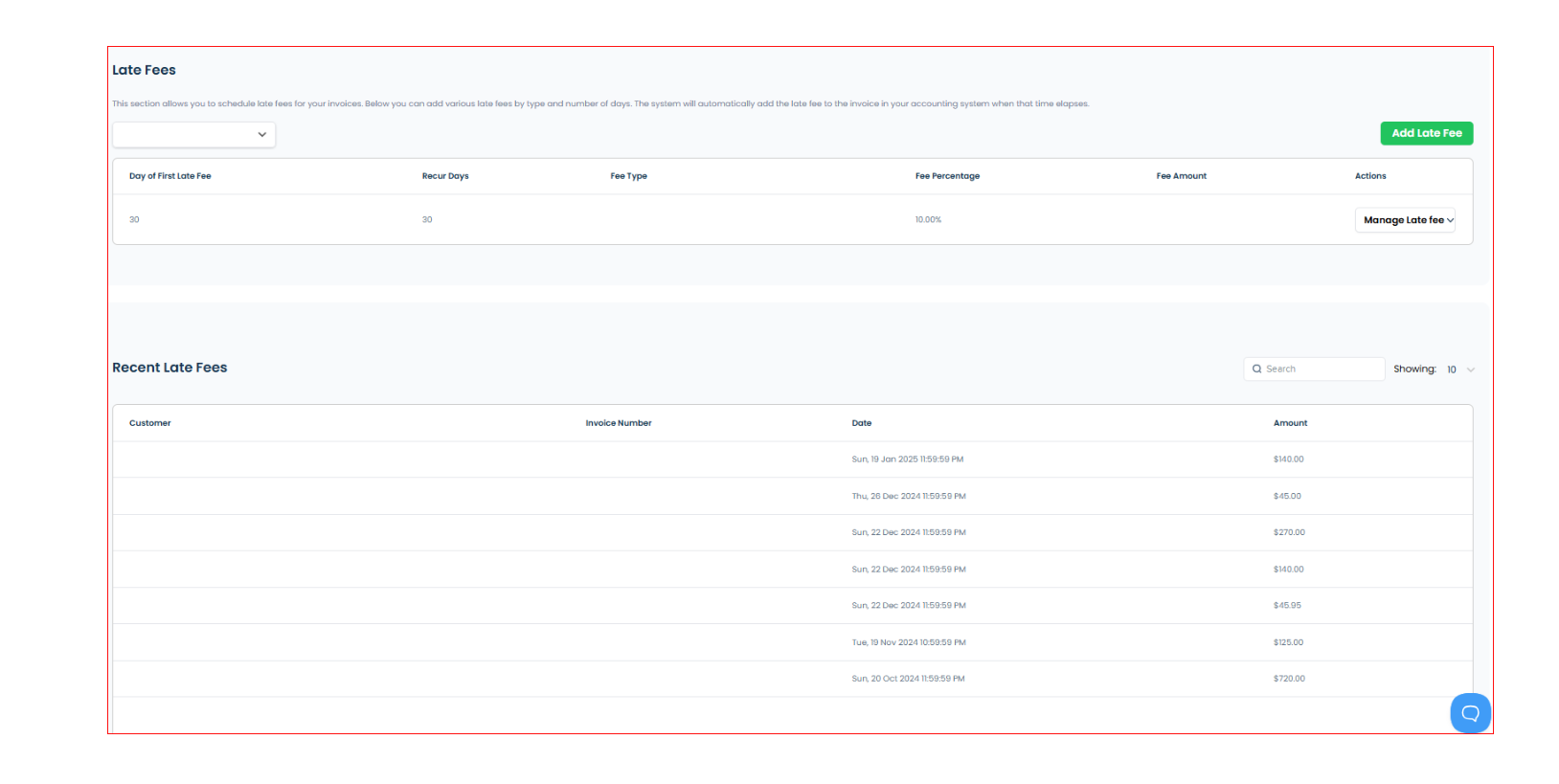
Task: Click the Invoice Number column header
Action: 619,423
